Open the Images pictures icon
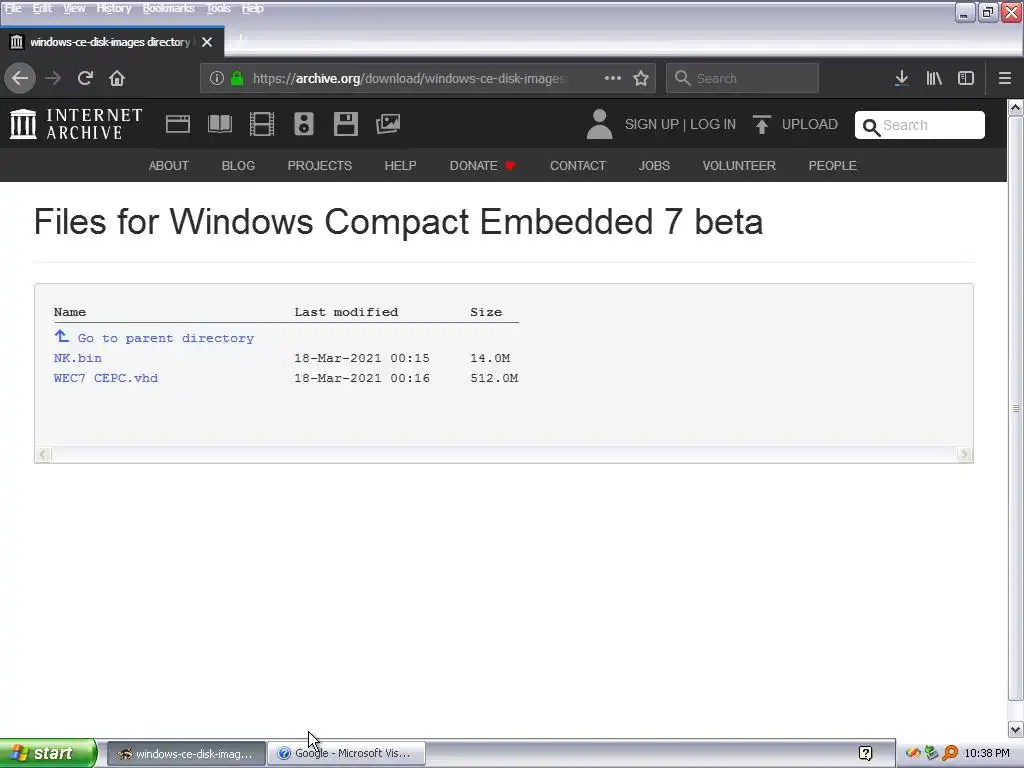Screen dimensions: 1024x768 tap(388, 124)
